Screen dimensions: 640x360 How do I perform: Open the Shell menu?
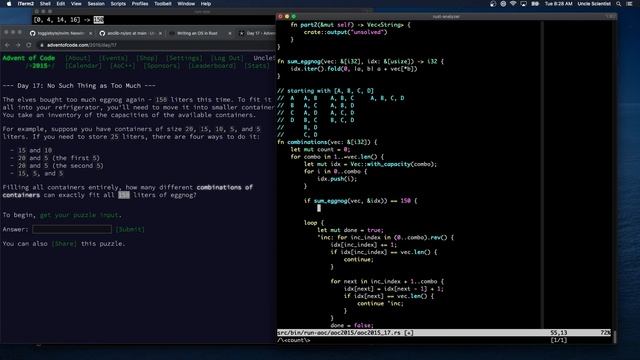point(45,4)
